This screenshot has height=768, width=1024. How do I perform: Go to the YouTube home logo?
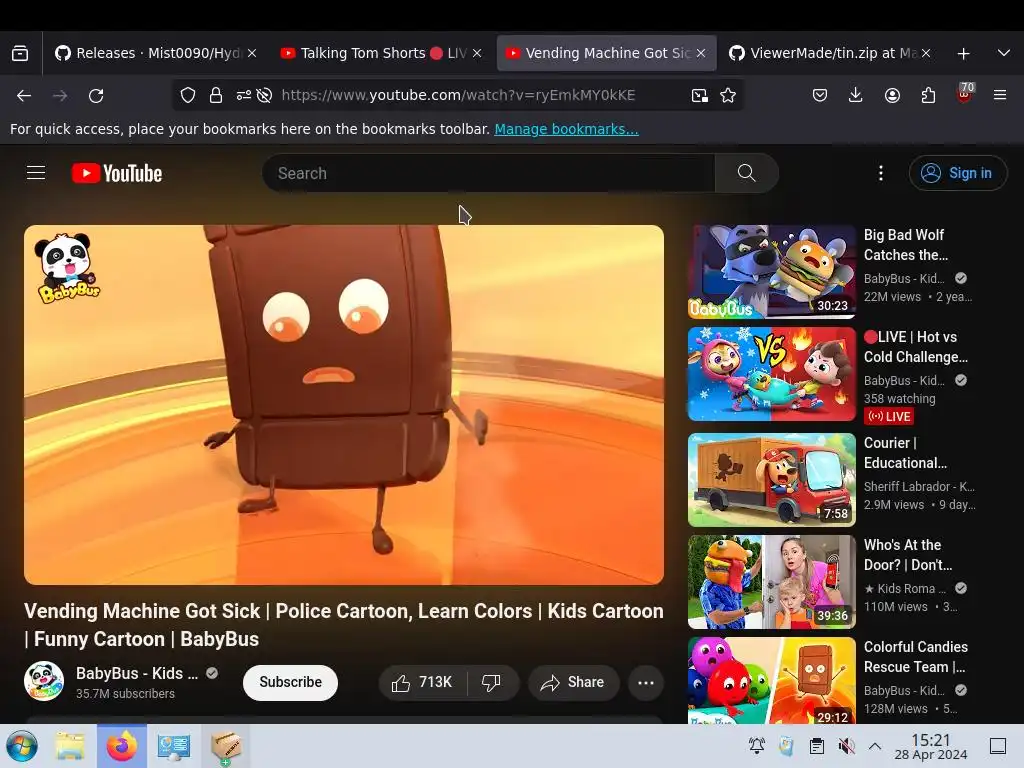[117, 173]
